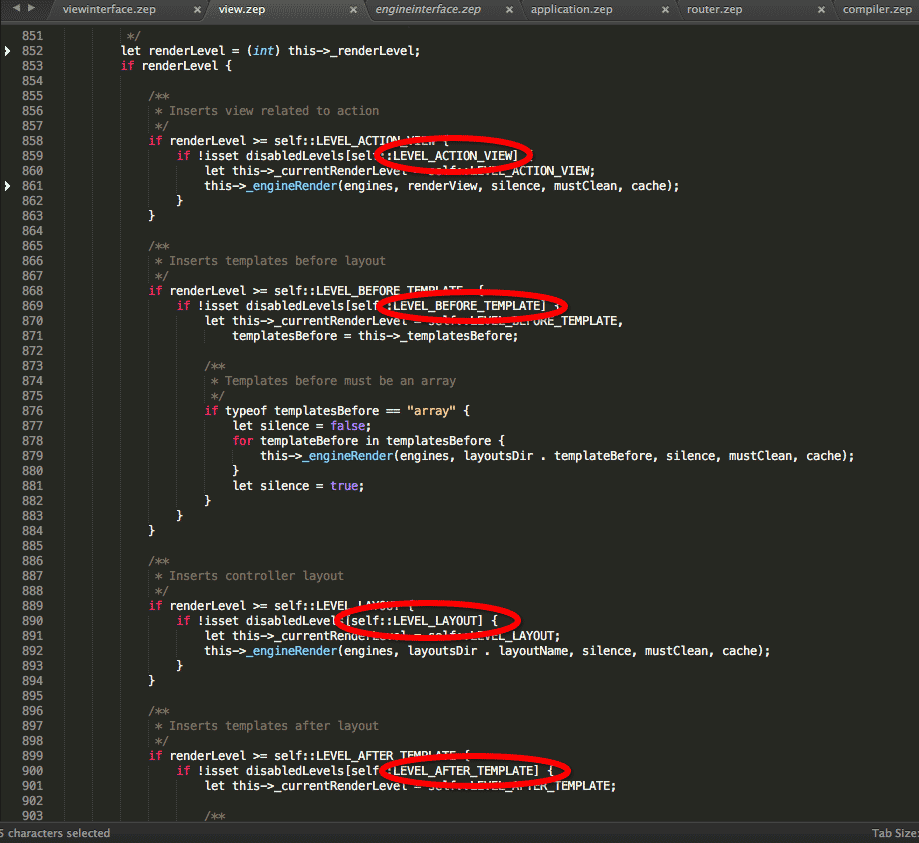The width and height of the screenshot is (919, 843).
Task: Close the view.zep tab
Action: [x=353, y=10]
